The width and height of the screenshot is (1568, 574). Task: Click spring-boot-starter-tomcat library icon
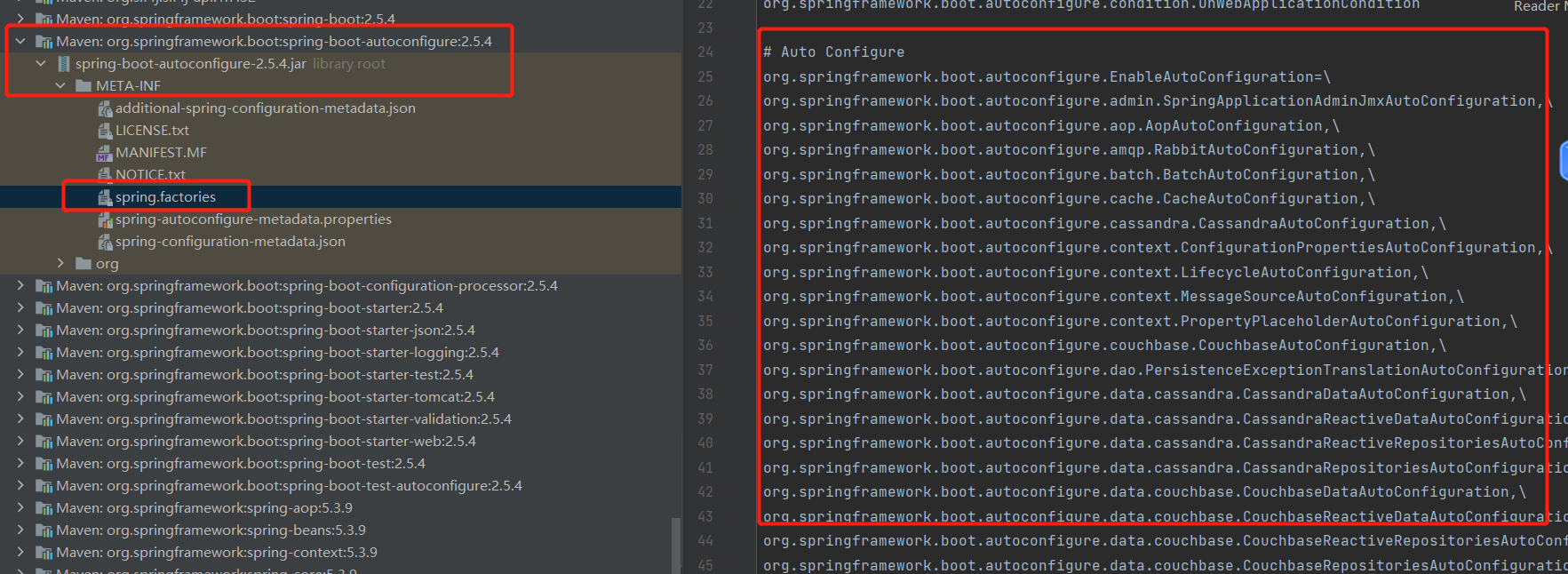coord(44,396)
